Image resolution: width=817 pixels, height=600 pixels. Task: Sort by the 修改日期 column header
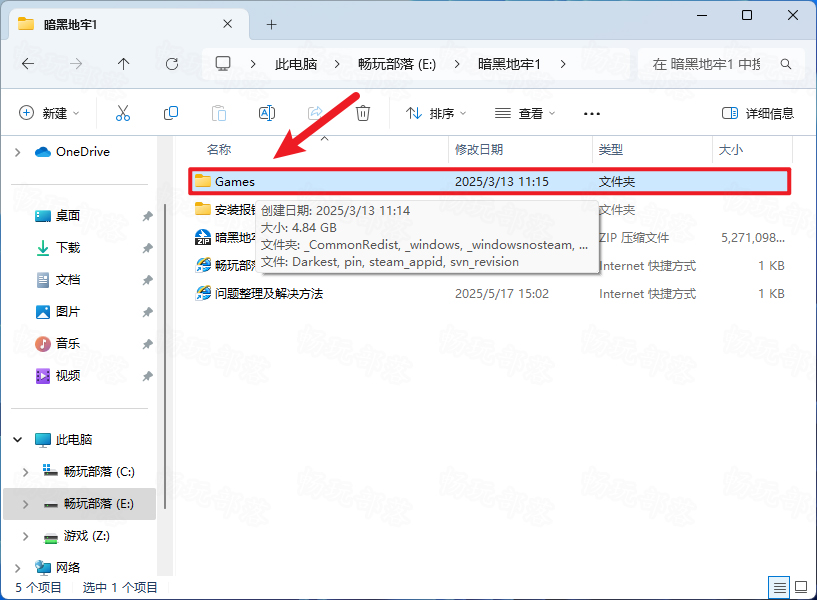479,150
